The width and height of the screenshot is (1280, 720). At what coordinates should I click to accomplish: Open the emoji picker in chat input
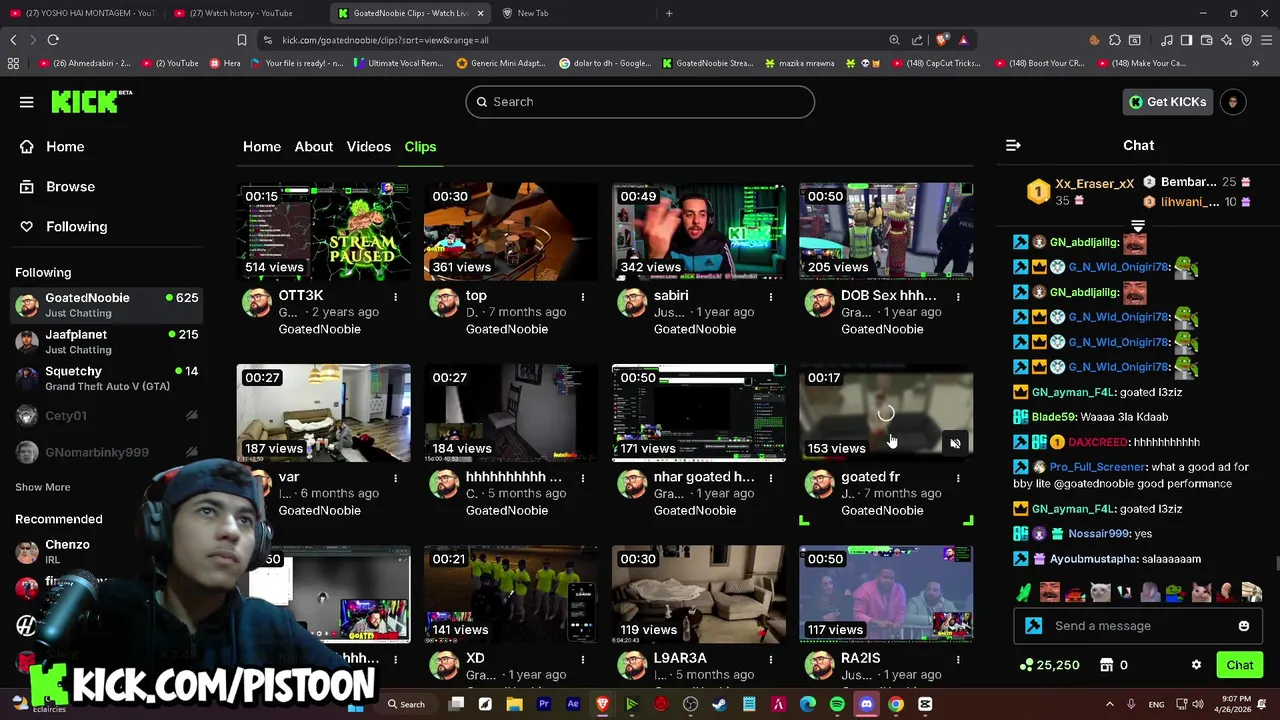(1244, 626)
